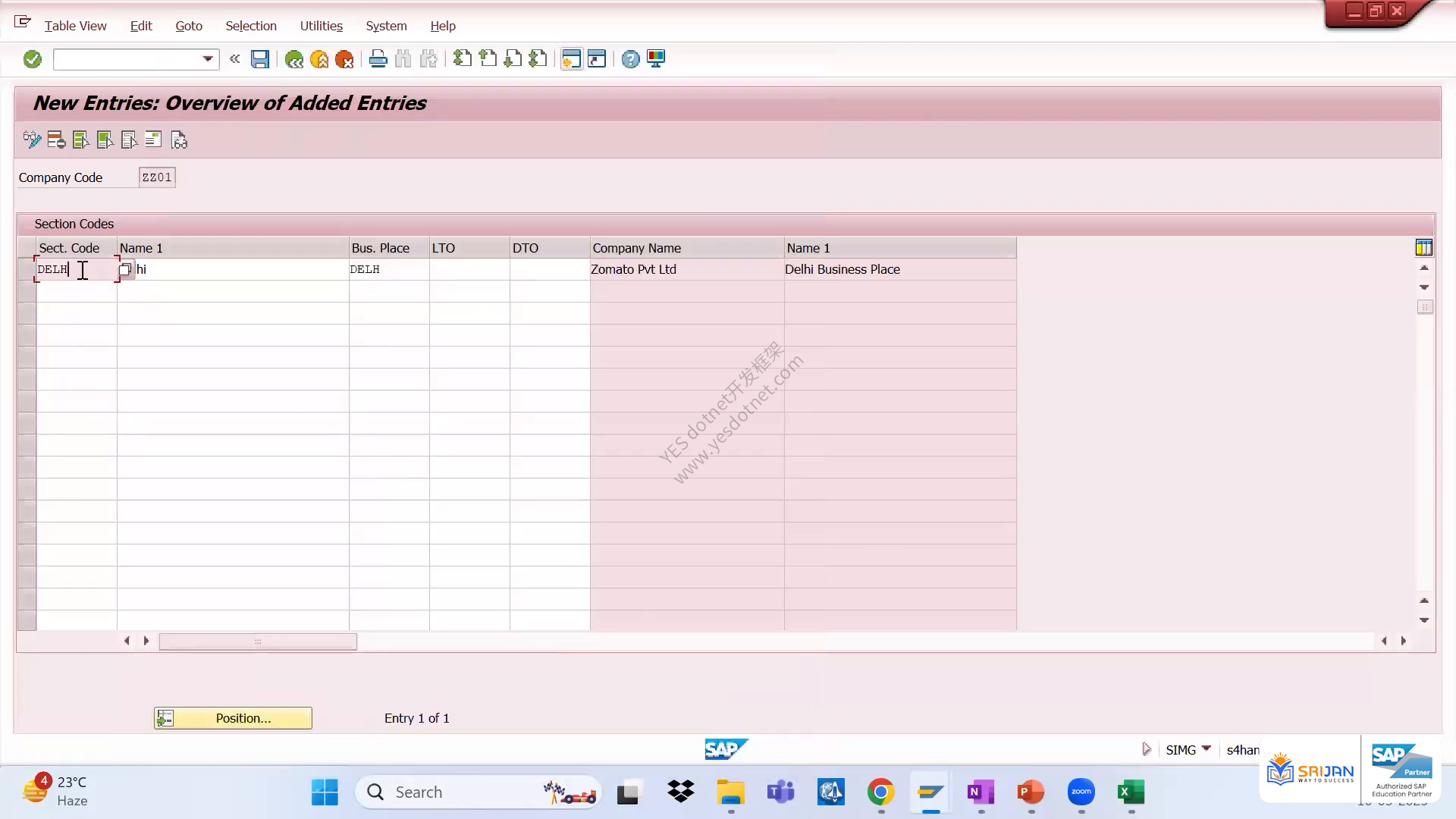Click the Display/Change toggle pencil icon

pos(32,140)
